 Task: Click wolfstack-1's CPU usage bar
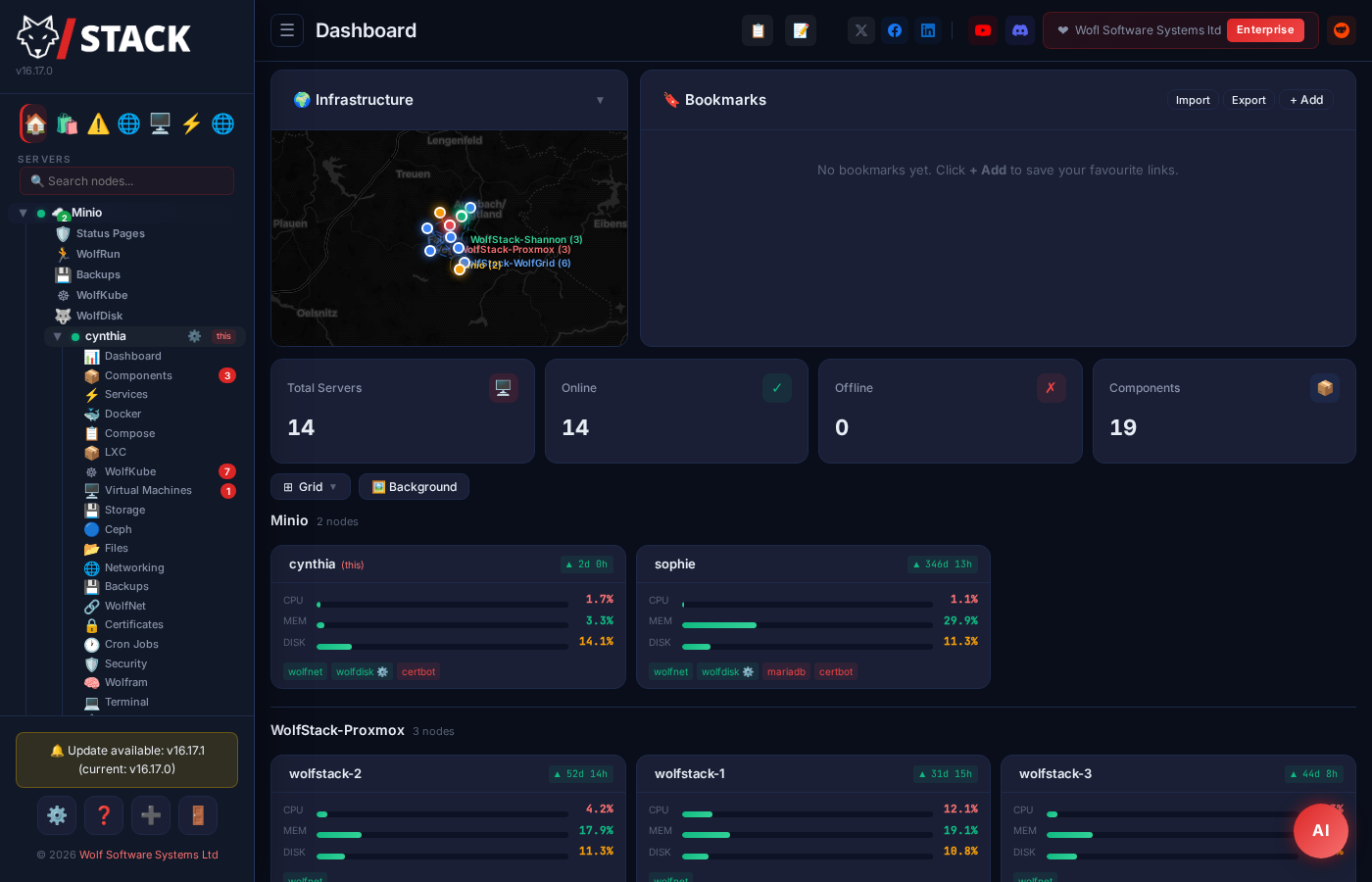coord(808,814)
